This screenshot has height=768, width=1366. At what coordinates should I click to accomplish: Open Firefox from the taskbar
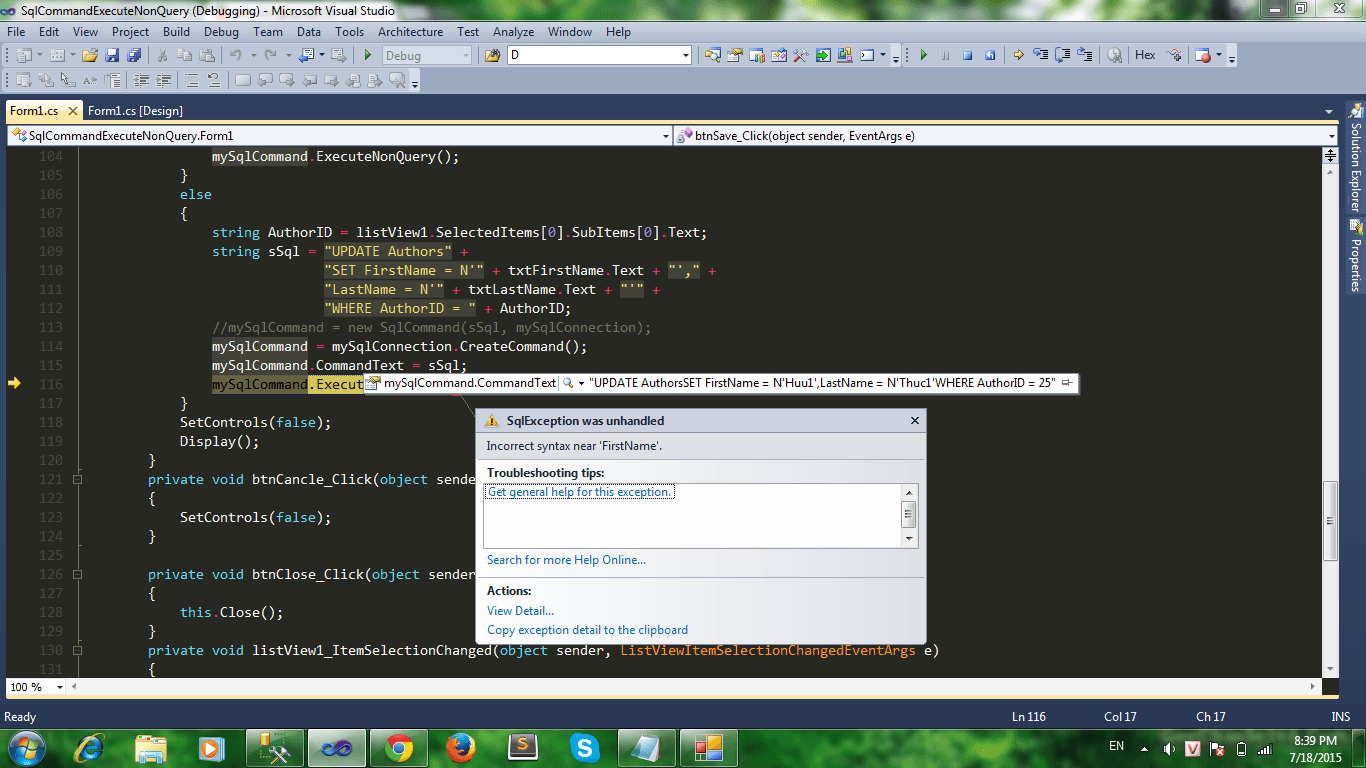click(461, 747)
